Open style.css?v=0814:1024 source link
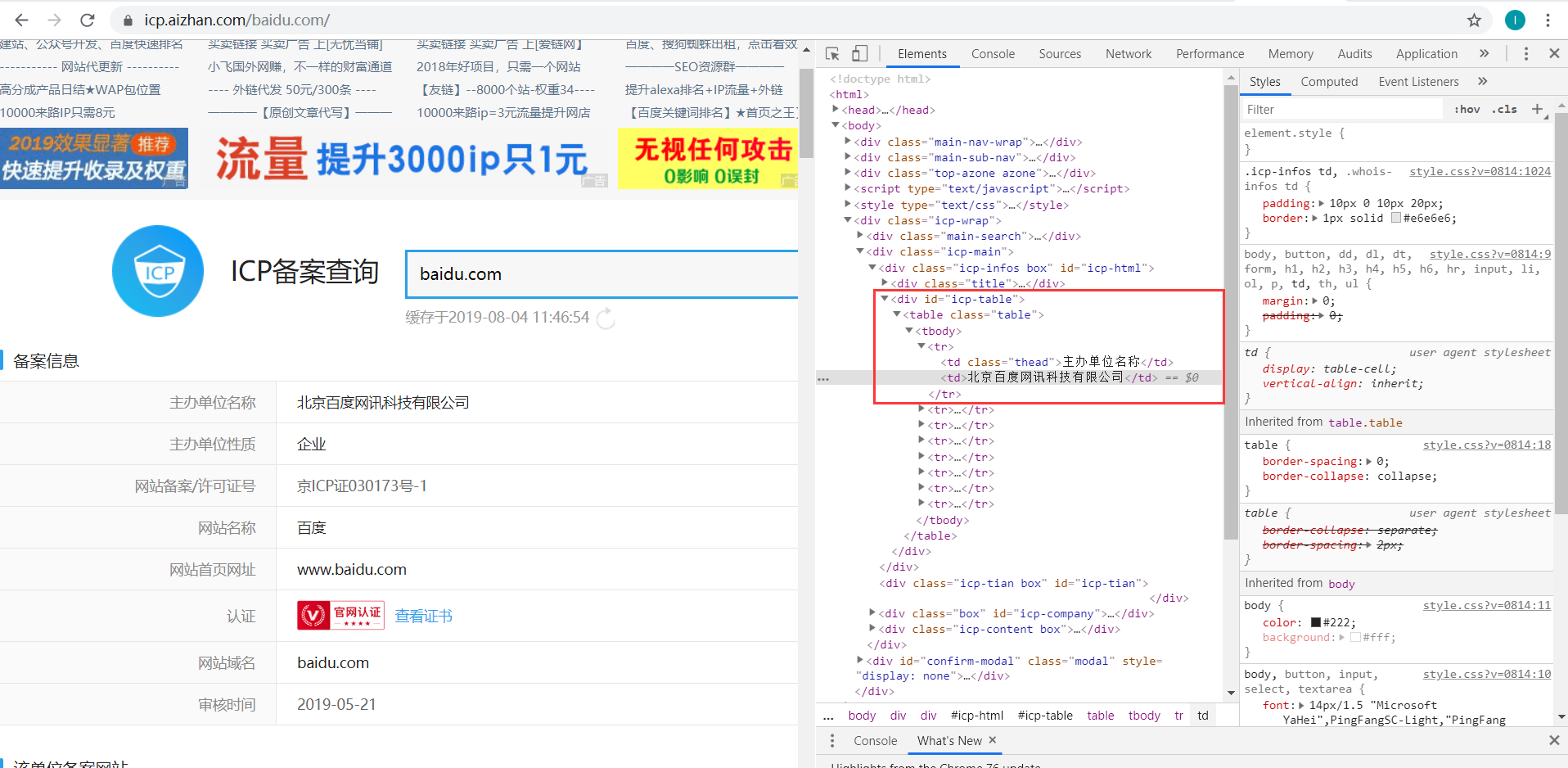The width and height of the screenshot is (1568, 768). [x=1480, y=171]
